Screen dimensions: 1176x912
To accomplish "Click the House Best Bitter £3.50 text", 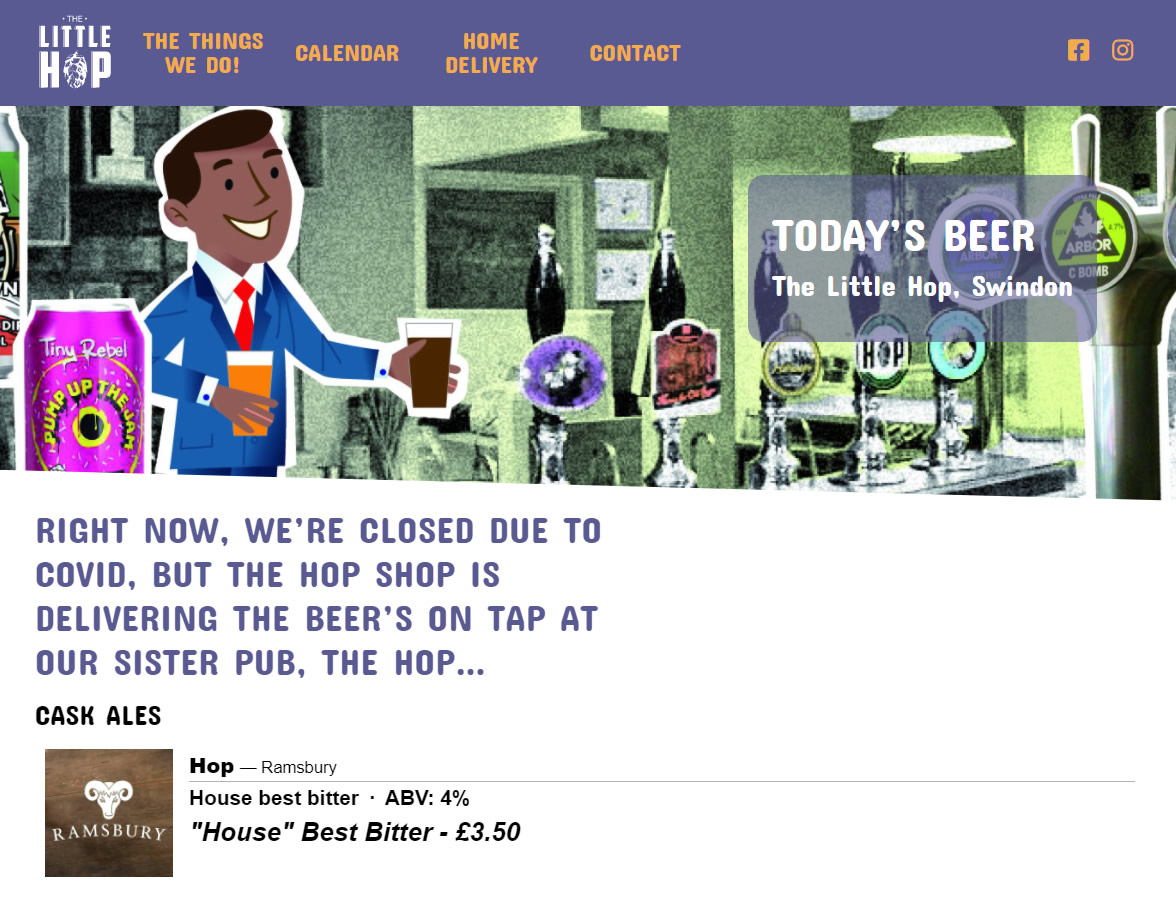I will (356, 832).
